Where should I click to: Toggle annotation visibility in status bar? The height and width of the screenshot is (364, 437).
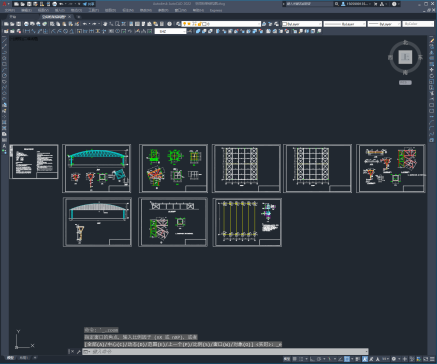pyautogui.click(x=365, y=359)
